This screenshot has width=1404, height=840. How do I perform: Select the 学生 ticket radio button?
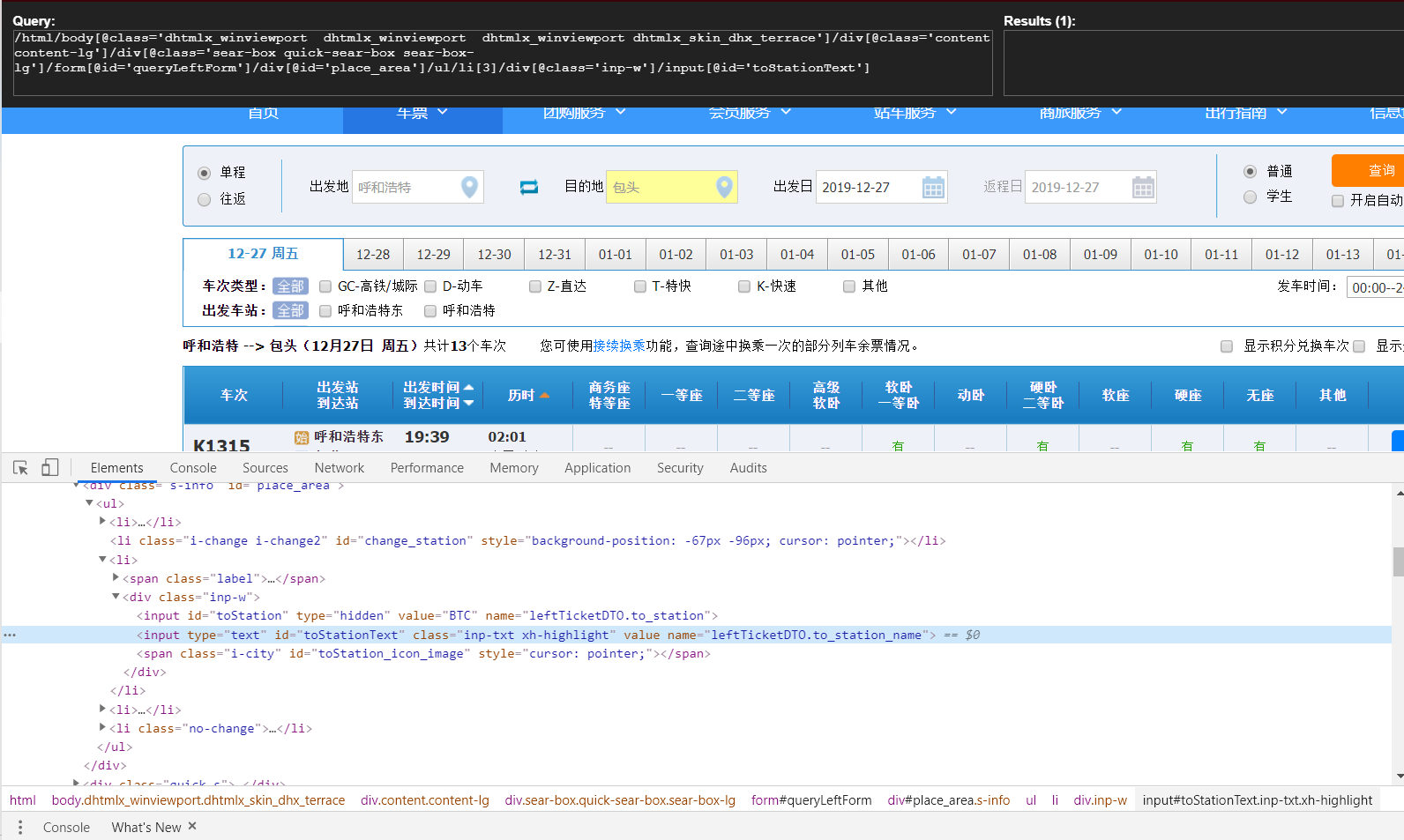(x=1250, y=197)
